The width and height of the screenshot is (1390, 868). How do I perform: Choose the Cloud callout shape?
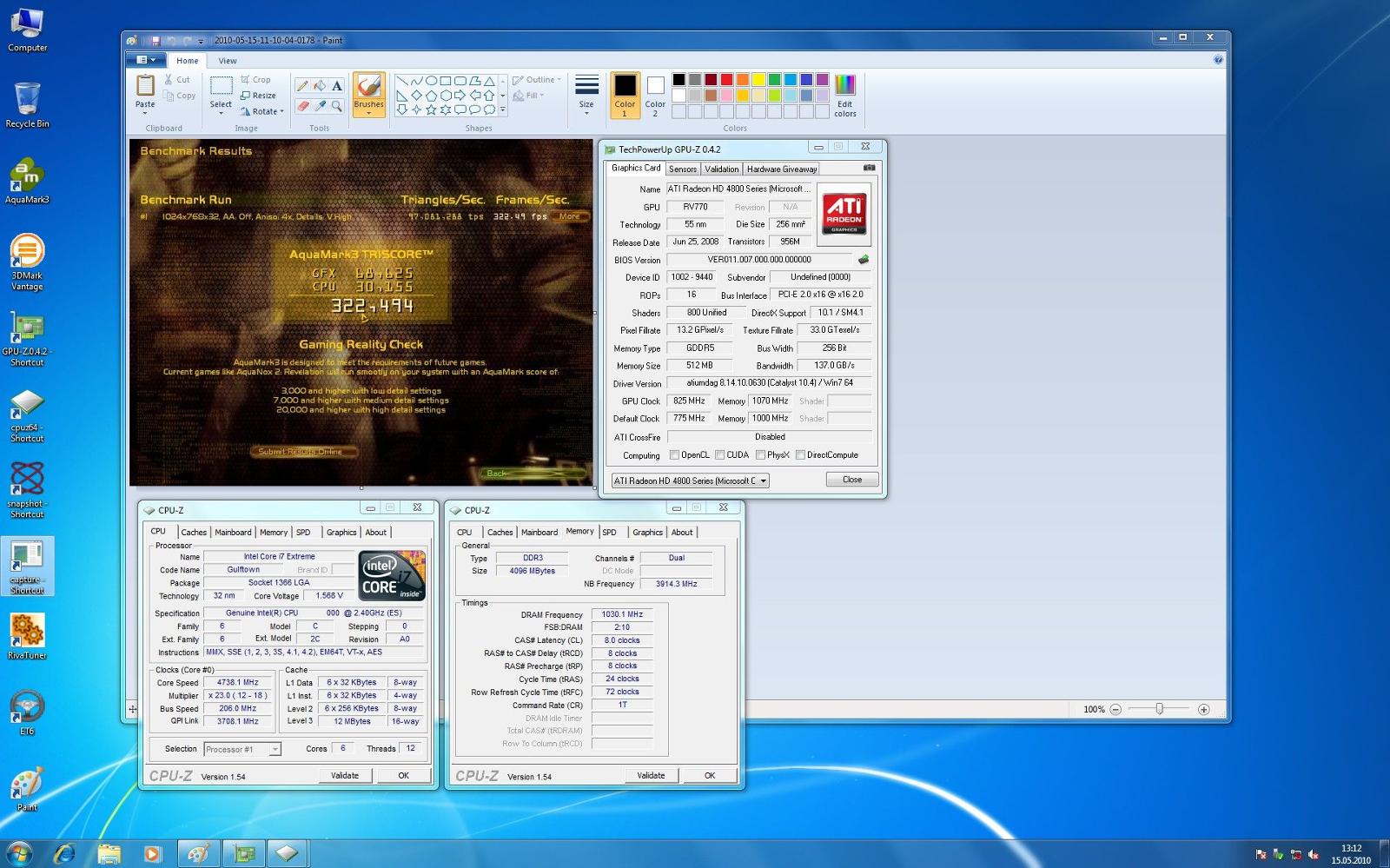coord(490,109)
